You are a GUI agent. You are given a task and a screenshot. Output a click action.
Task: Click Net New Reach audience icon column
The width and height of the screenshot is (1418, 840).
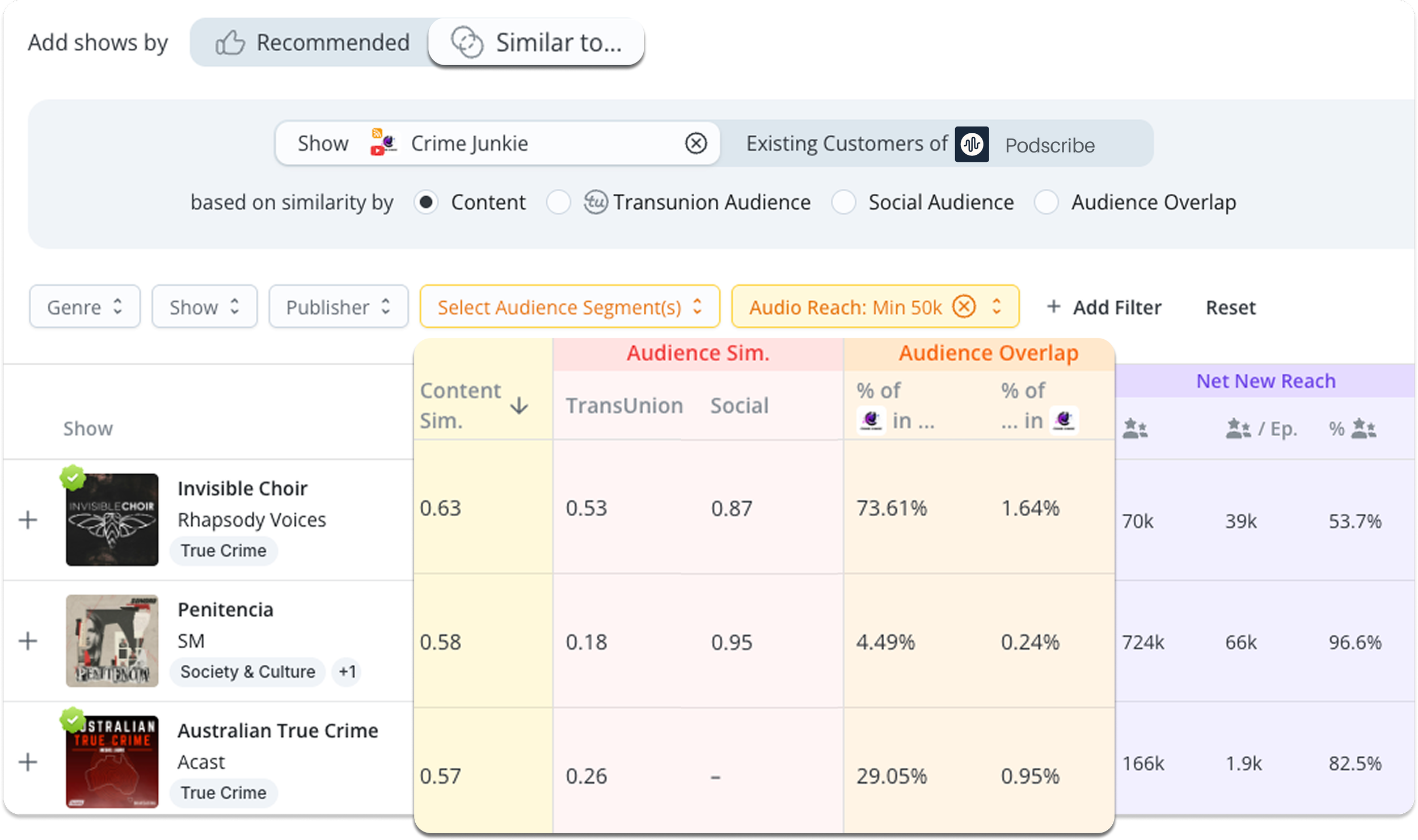[1135, 429]
